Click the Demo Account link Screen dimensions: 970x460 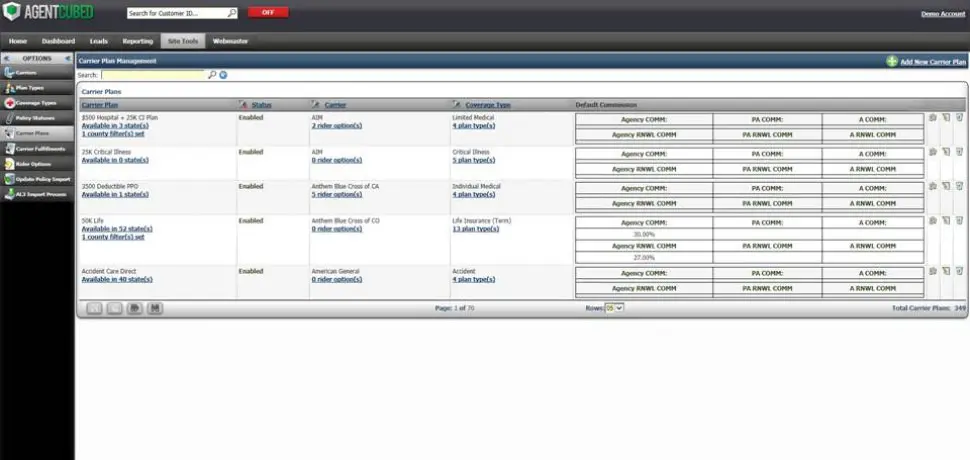(x=943, y=14)
